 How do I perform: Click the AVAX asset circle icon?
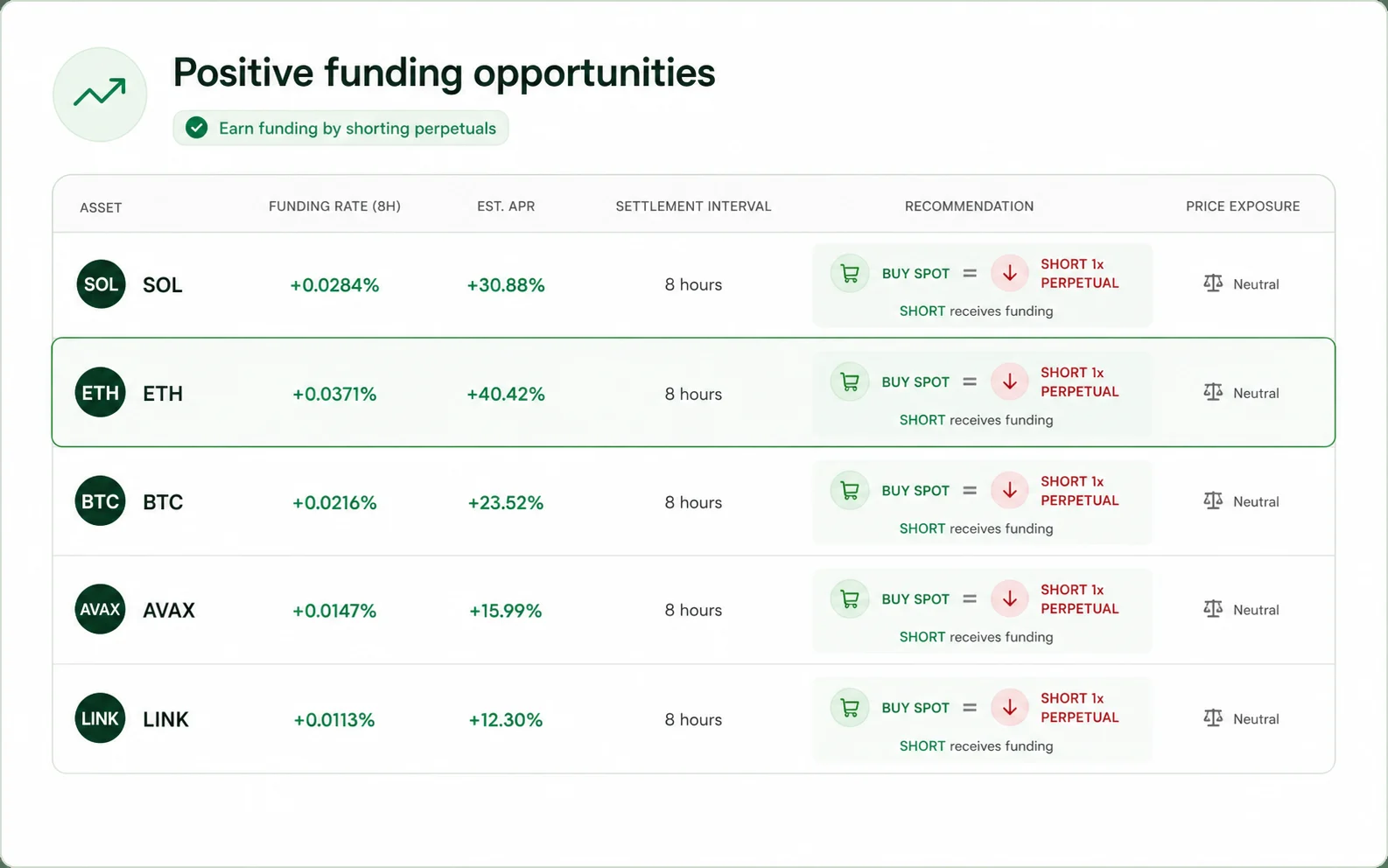[x=101, y=610]
